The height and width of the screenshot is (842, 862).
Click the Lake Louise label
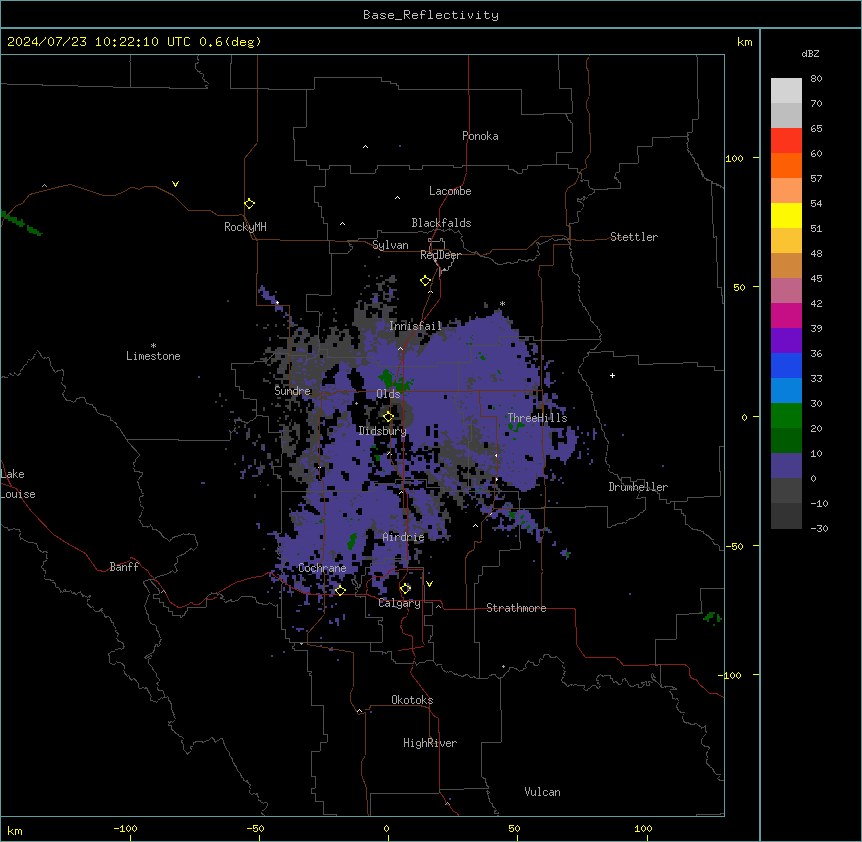18,484
